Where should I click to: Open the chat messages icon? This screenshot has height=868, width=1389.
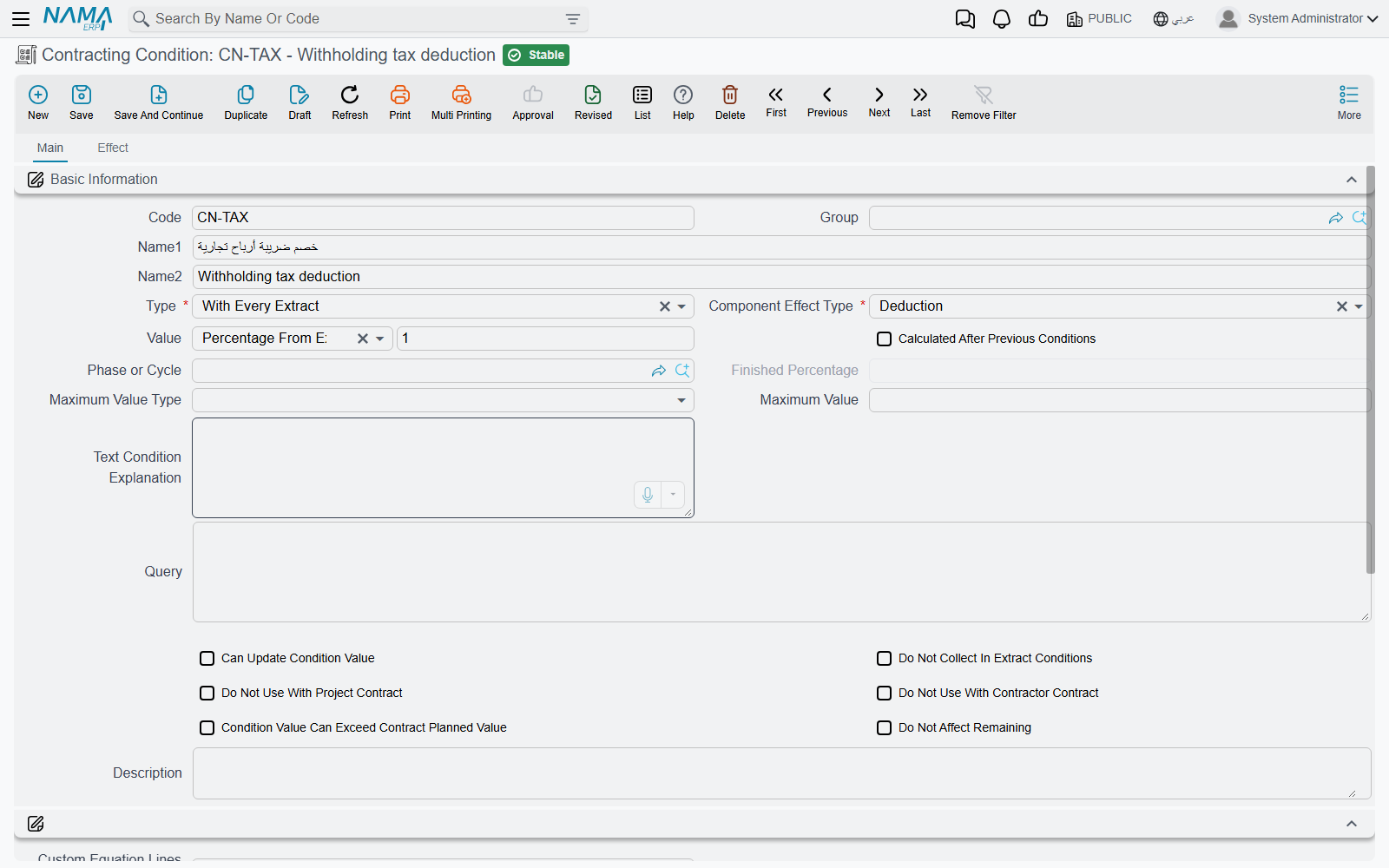click(x=965, y=19)
